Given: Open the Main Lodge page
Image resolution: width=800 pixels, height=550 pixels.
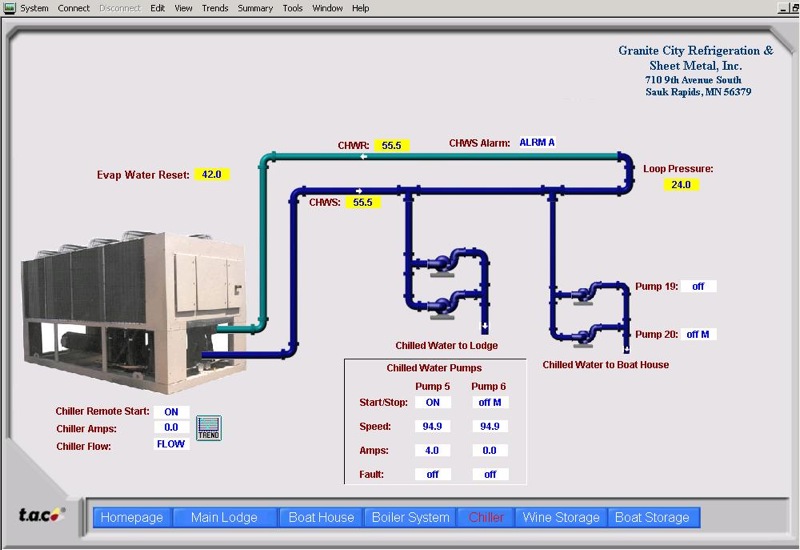Looking at the screenshot, I should (224, 517).
